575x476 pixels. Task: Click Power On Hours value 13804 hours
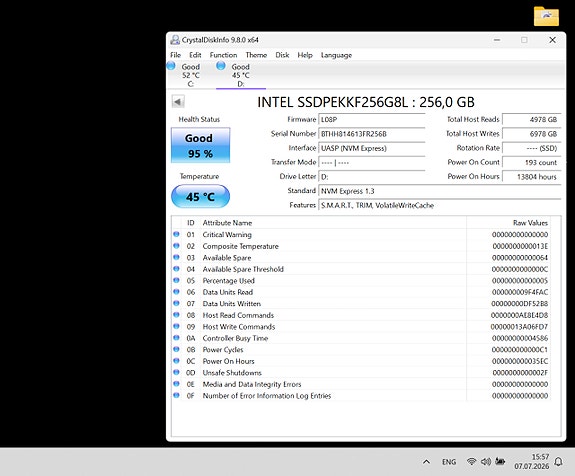pyautogui.click(x=531, y=177)
